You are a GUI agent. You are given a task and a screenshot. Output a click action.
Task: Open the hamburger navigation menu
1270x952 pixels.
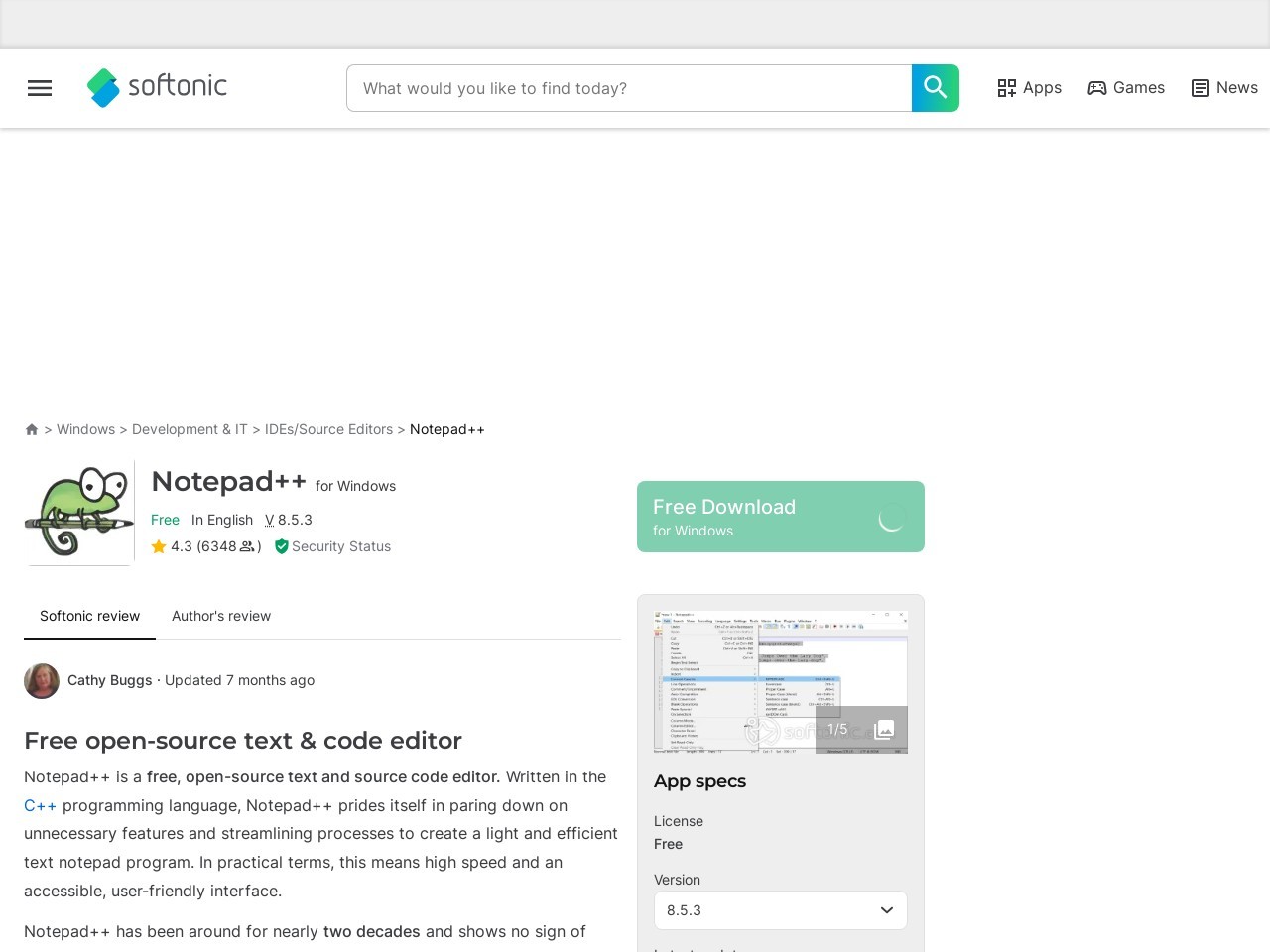click(x=40, y=88)
